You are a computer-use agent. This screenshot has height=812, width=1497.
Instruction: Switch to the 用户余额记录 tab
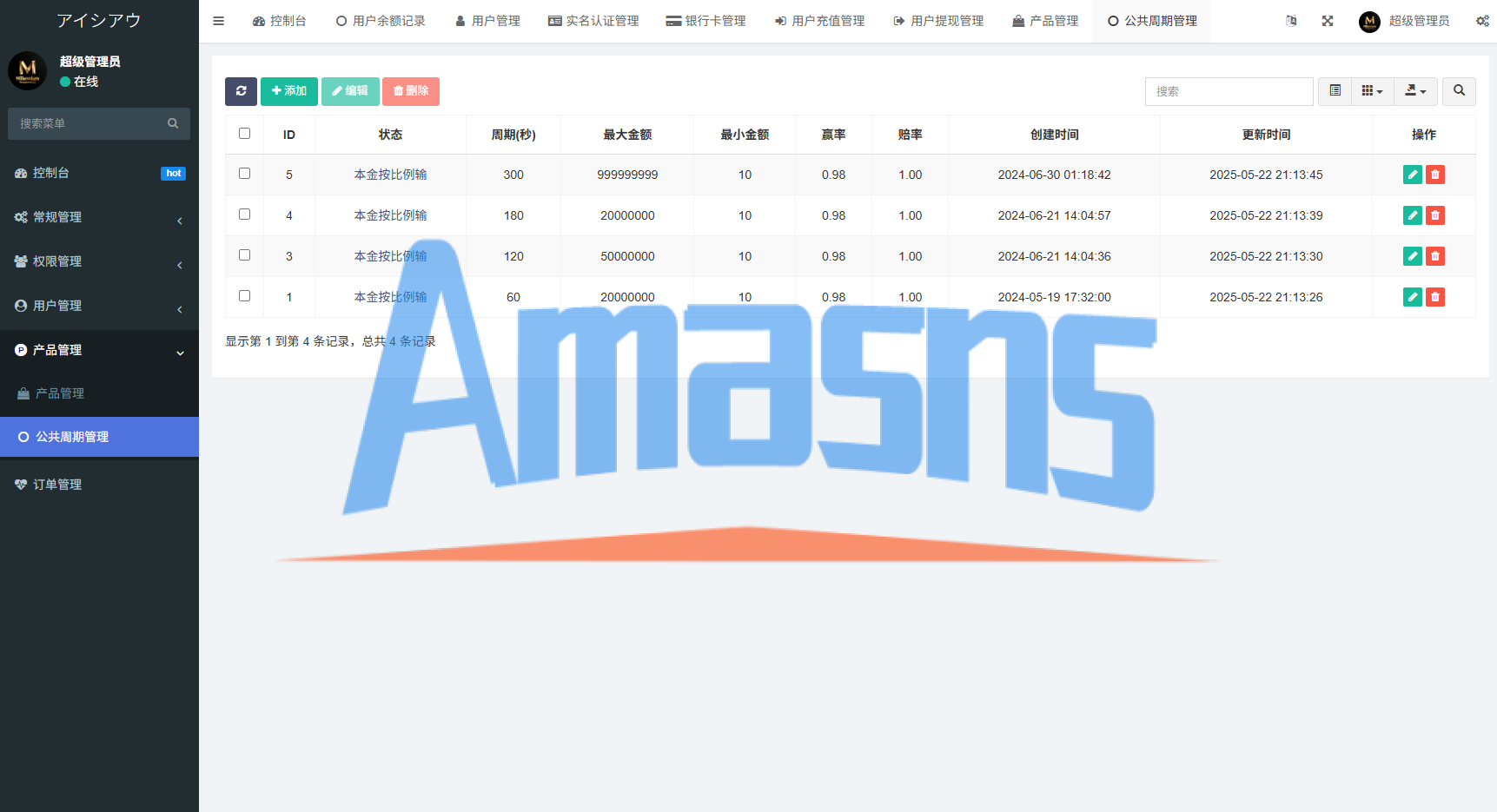(x=381, y=21)
